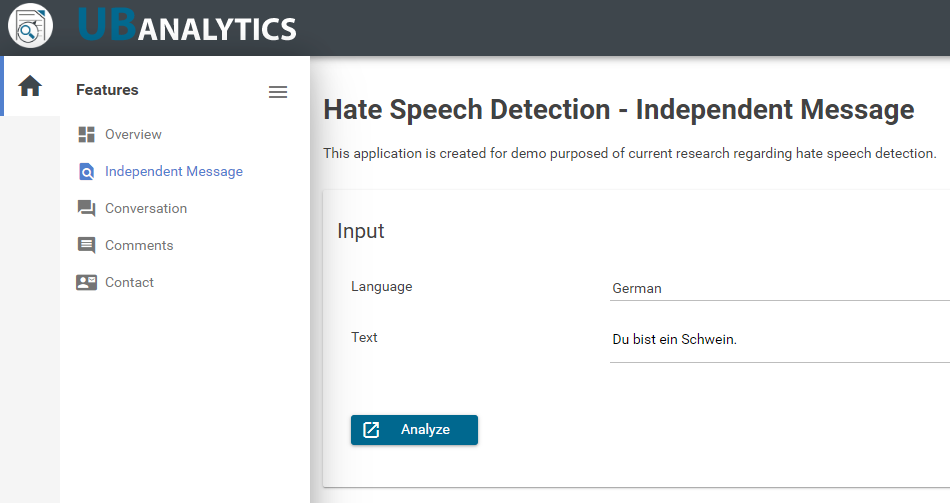Click the Contact card icon
The image size is (950, 503).
[x=87, y=282]
